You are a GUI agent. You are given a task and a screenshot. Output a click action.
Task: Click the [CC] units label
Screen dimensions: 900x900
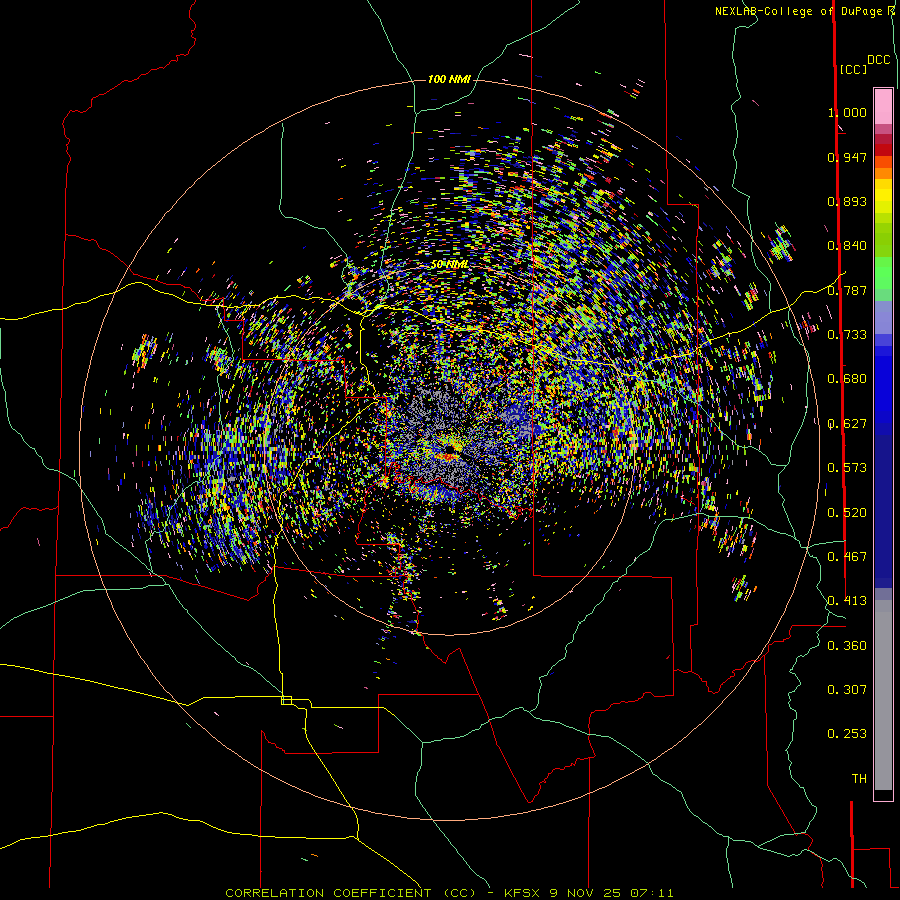(x=854, y=69)
